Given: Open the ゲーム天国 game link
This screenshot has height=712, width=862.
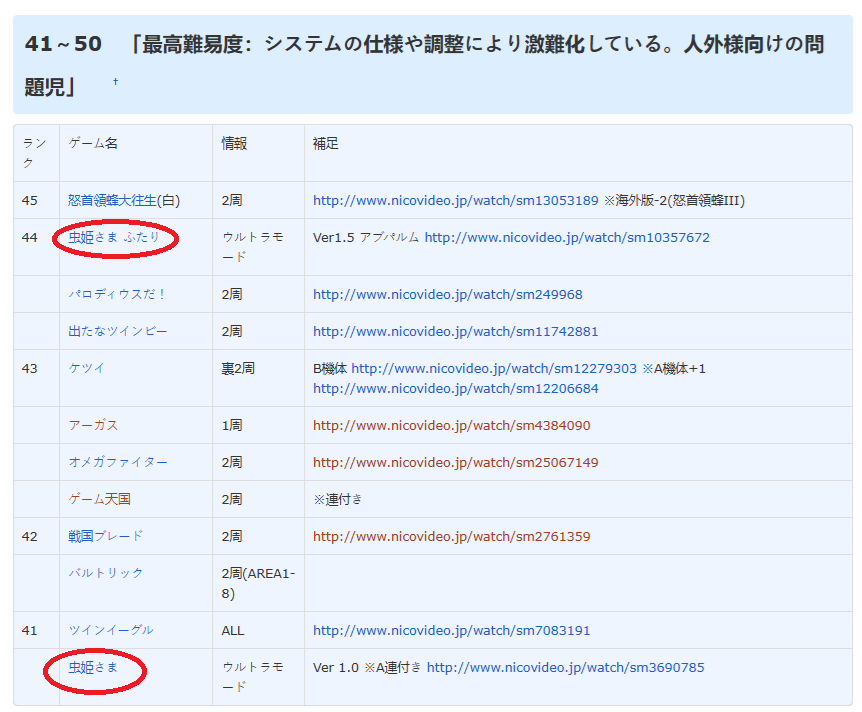Looking at the screenshot, I should click(x=100, y=499).
